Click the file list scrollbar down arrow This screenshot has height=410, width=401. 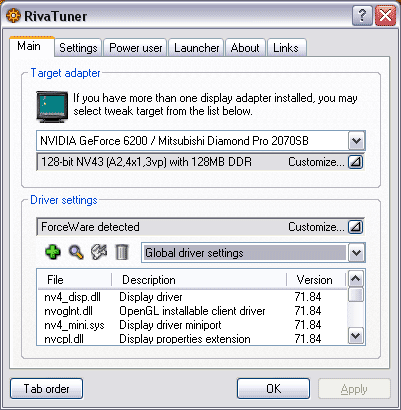355,335
